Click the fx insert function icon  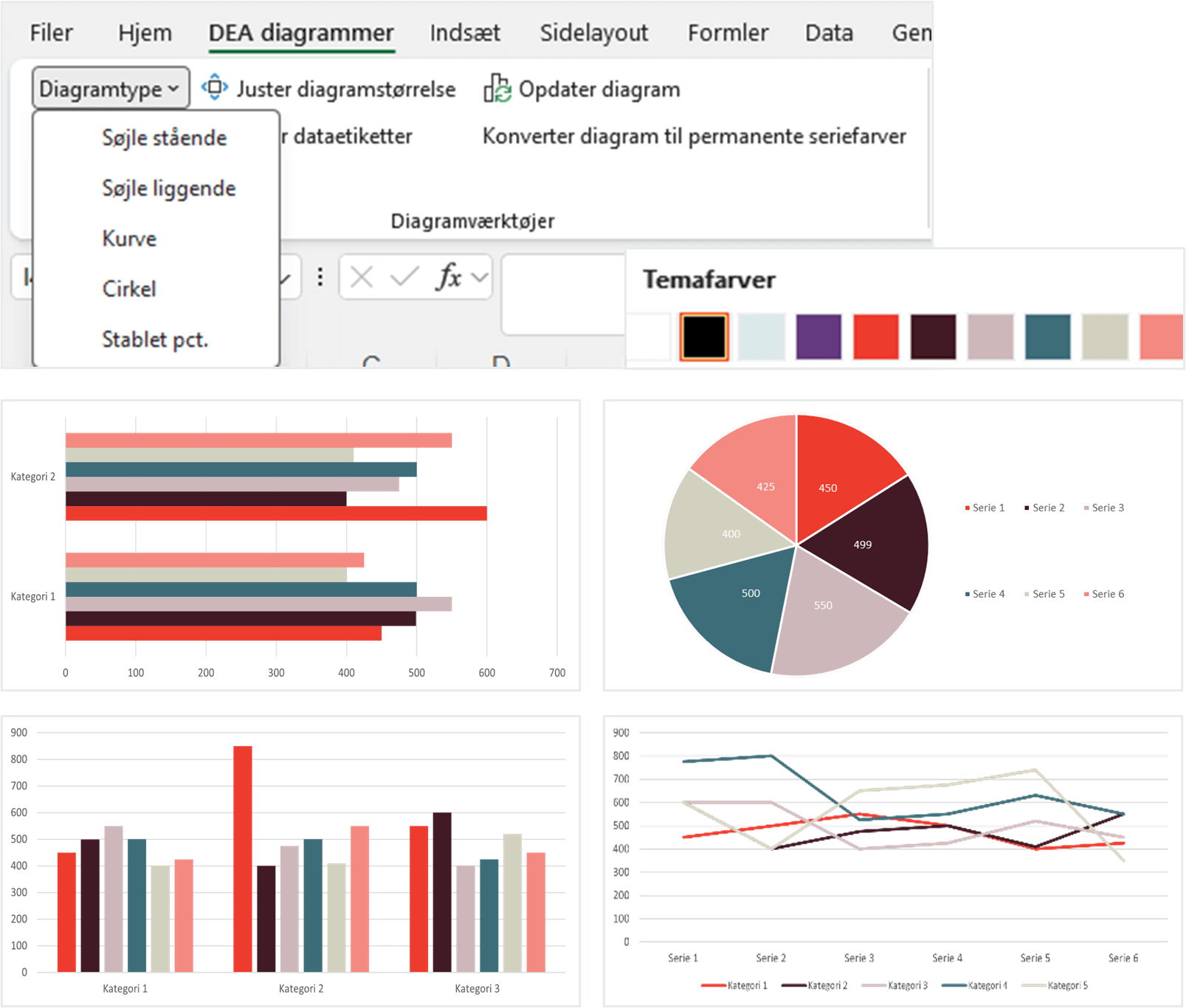449,277
